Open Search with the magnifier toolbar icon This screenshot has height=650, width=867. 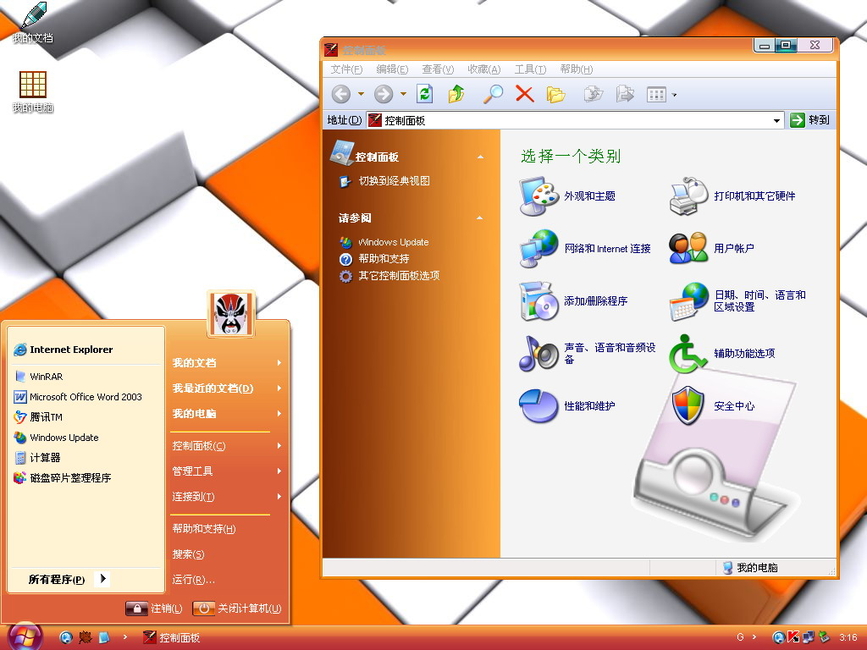tap(493, 94)
